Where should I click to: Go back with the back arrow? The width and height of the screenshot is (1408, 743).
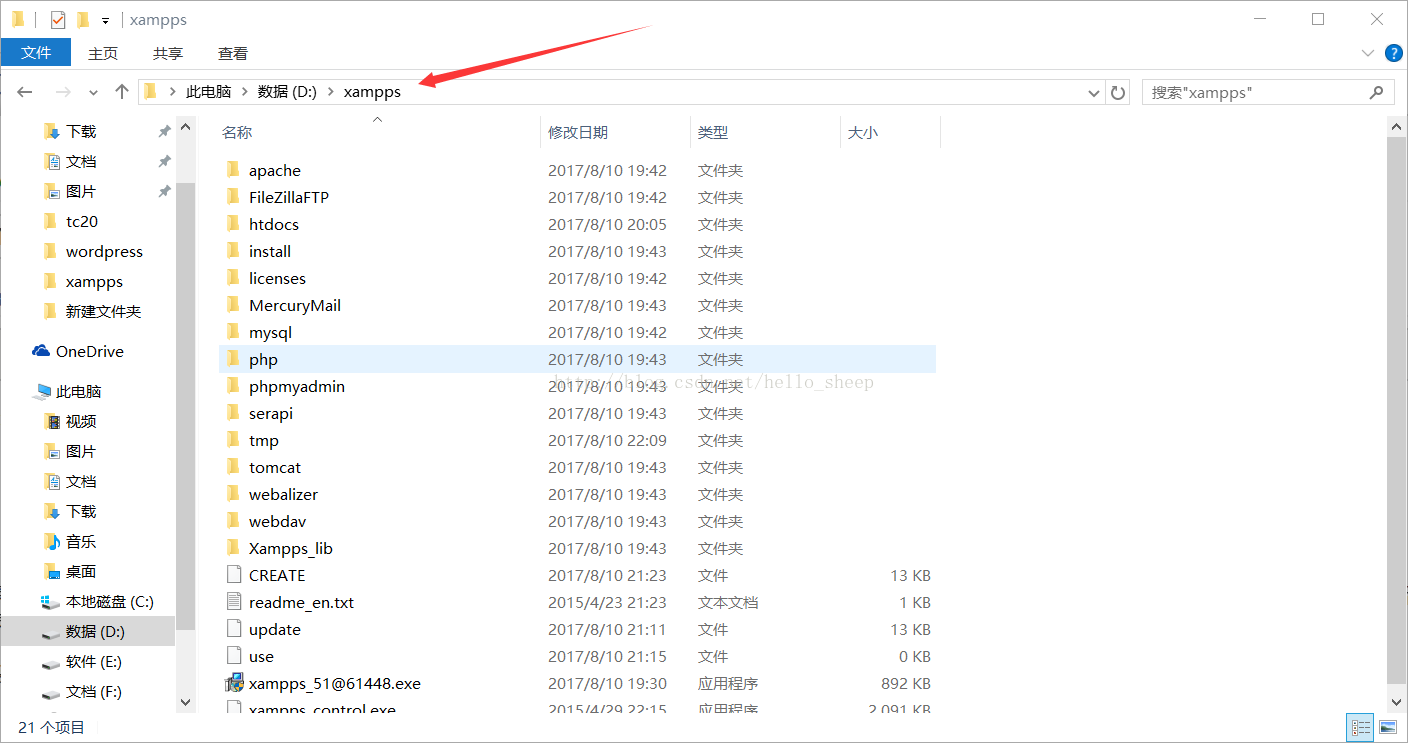pyautogui.click(x=25, y=92)
